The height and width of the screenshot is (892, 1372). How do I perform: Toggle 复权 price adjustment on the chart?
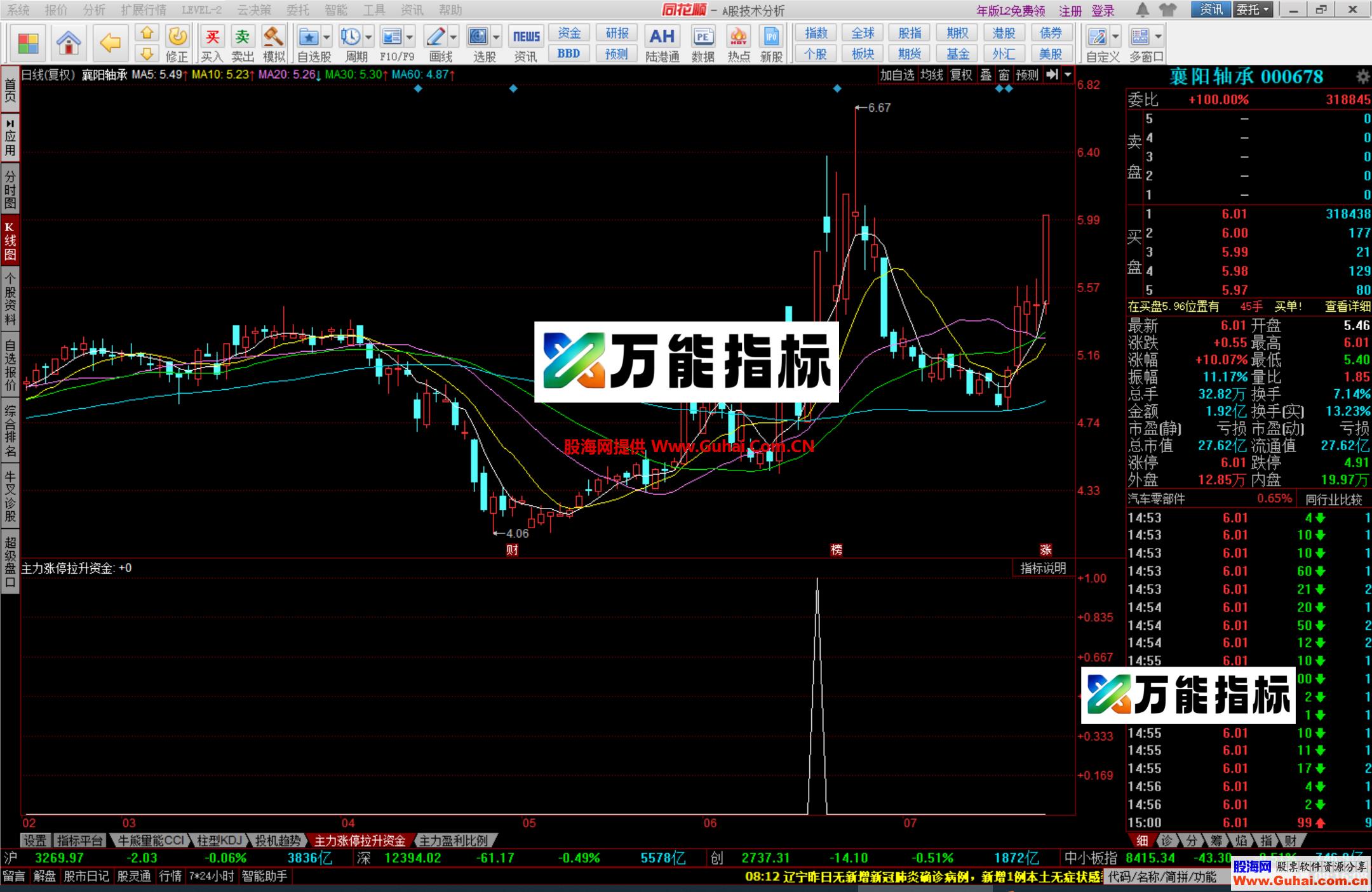point(961,74)
